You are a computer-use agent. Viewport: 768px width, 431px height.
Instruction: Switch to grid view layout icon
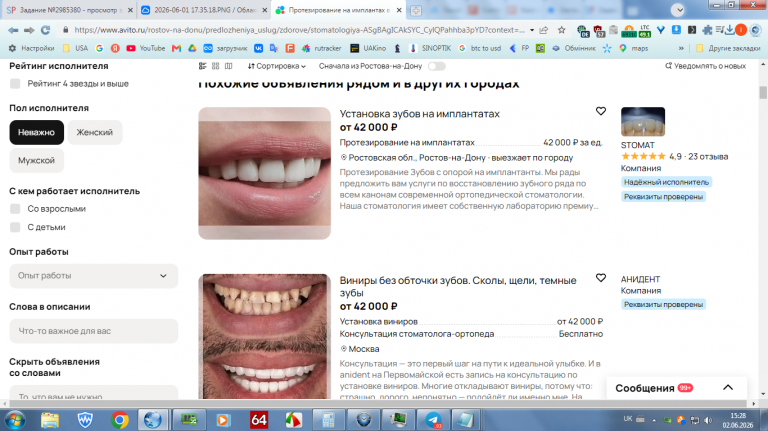click(216, 66)
